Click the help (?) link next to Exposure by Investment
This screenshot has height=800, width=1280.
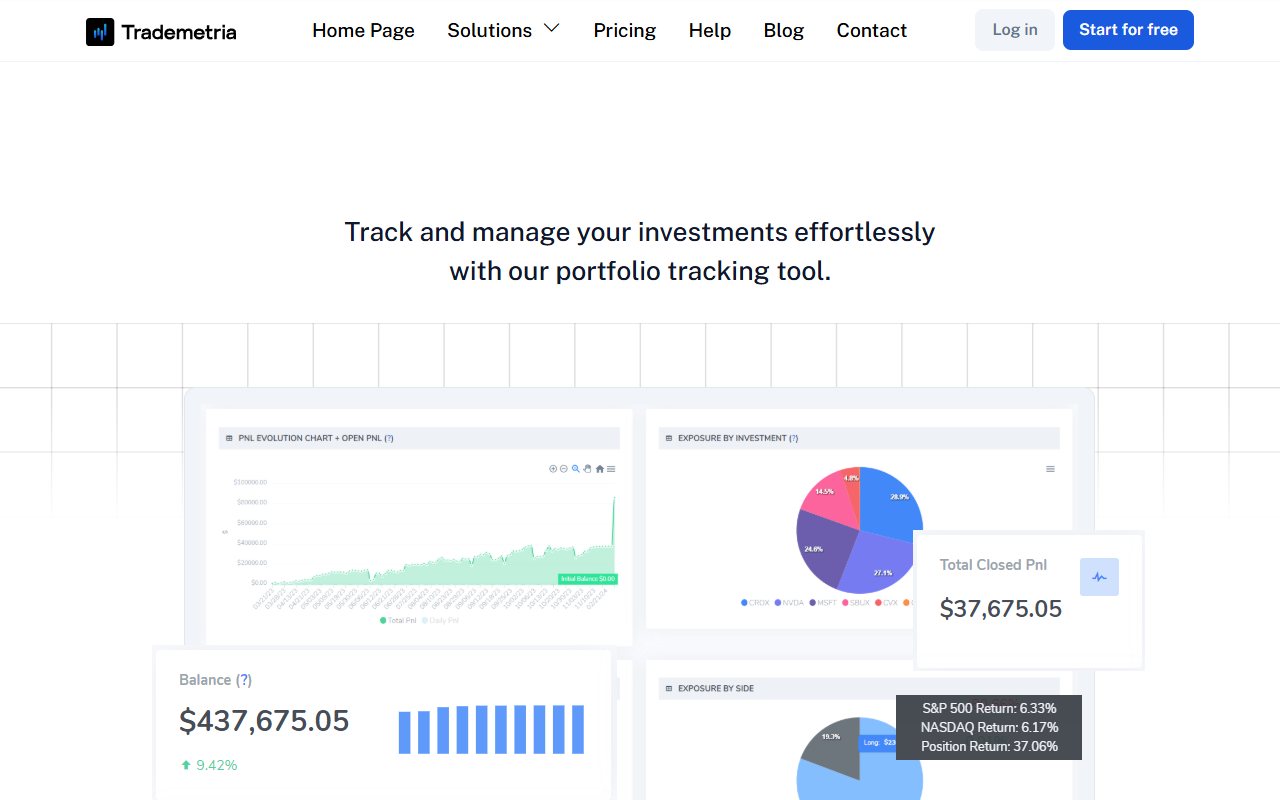coord(794,438)
